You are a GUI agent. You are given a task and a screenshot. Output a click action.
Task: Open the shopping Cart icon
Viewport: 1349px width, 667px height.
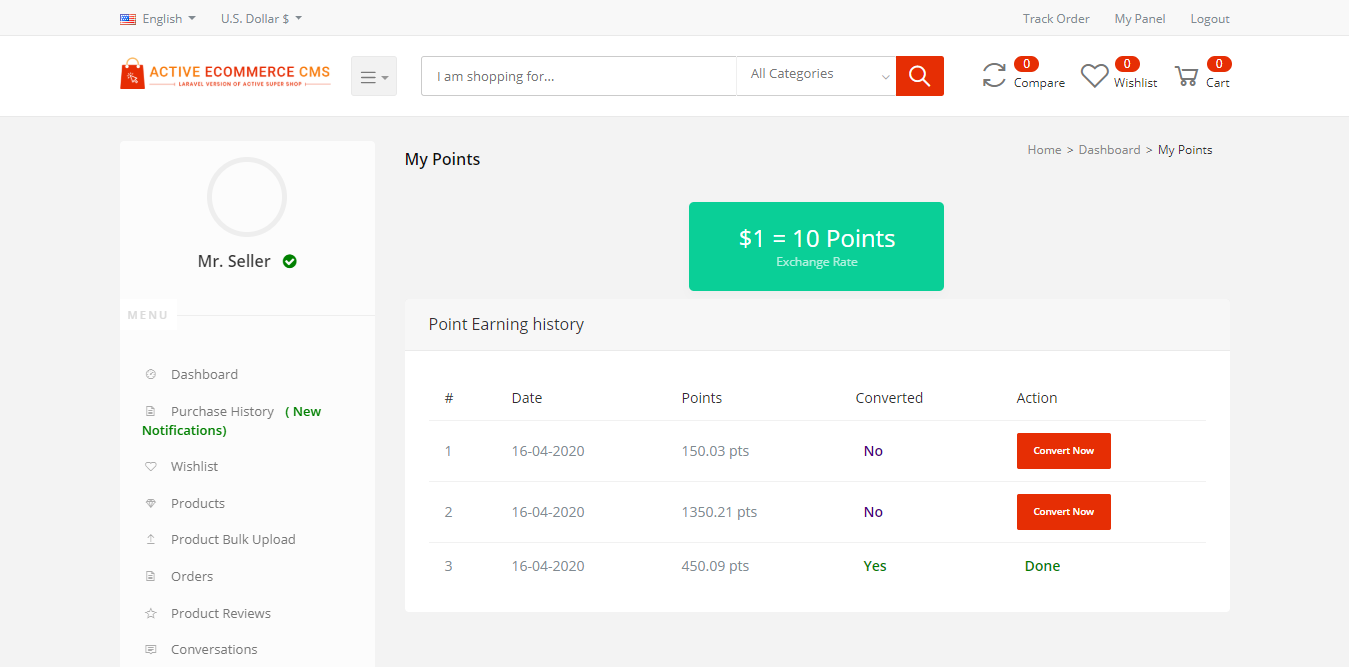[x=1186, y=76]
